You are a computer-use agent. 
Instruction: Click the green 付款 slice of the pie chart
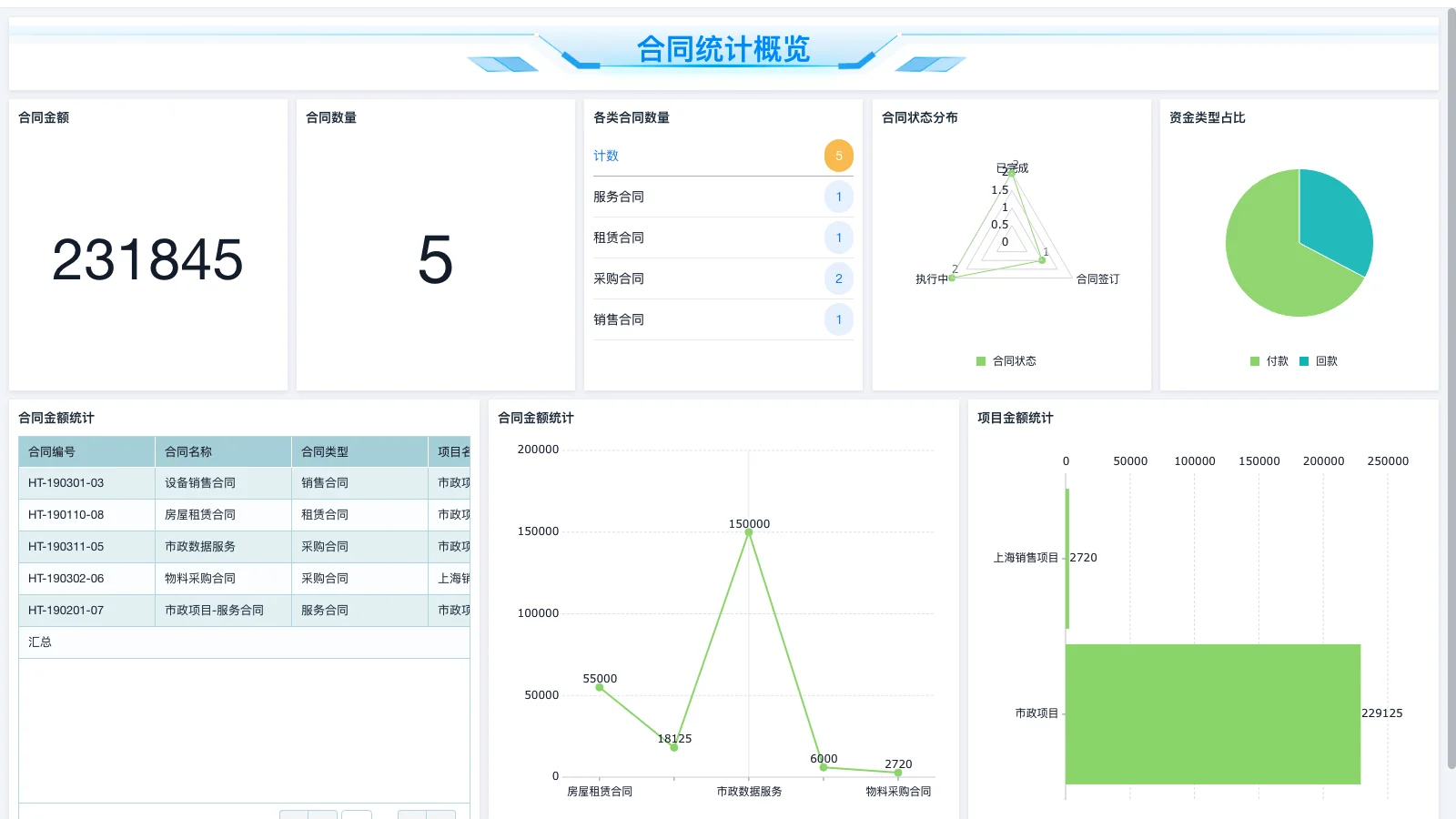(x=1269, y=255)
